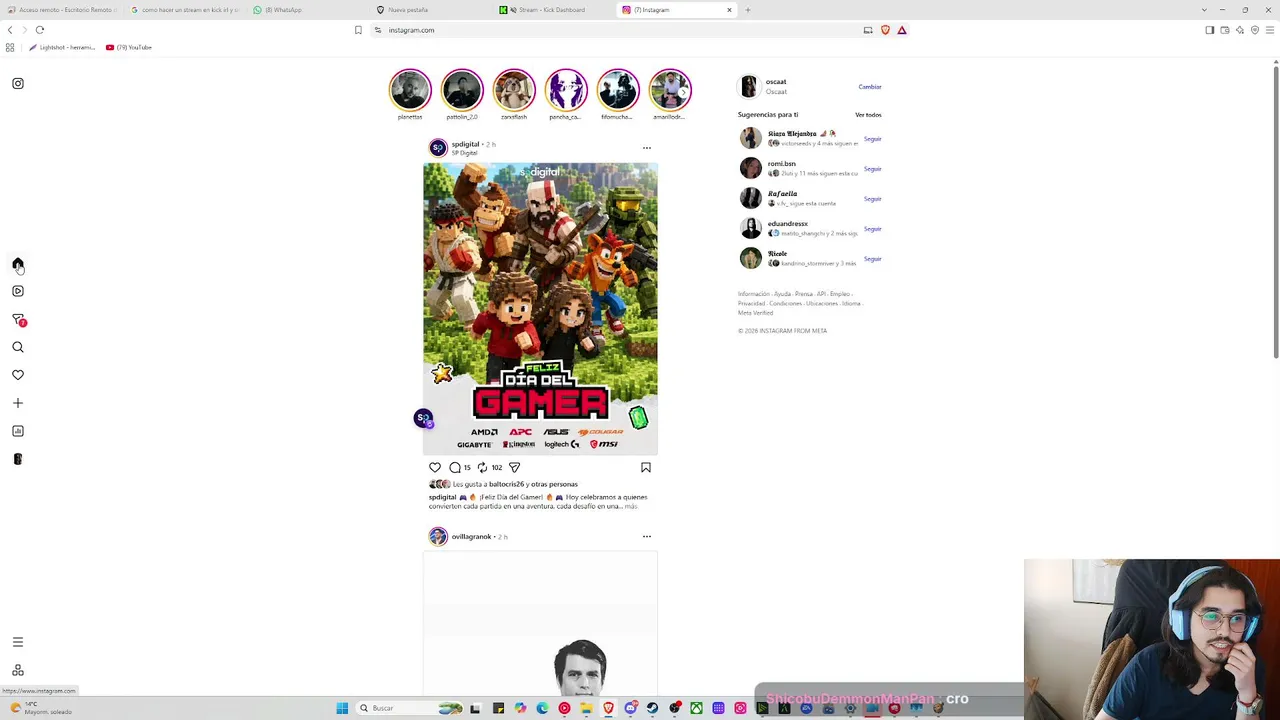Save the spdigital post with bookmark icon
The height and width of the screenshot is (720, 1280).
646,467
